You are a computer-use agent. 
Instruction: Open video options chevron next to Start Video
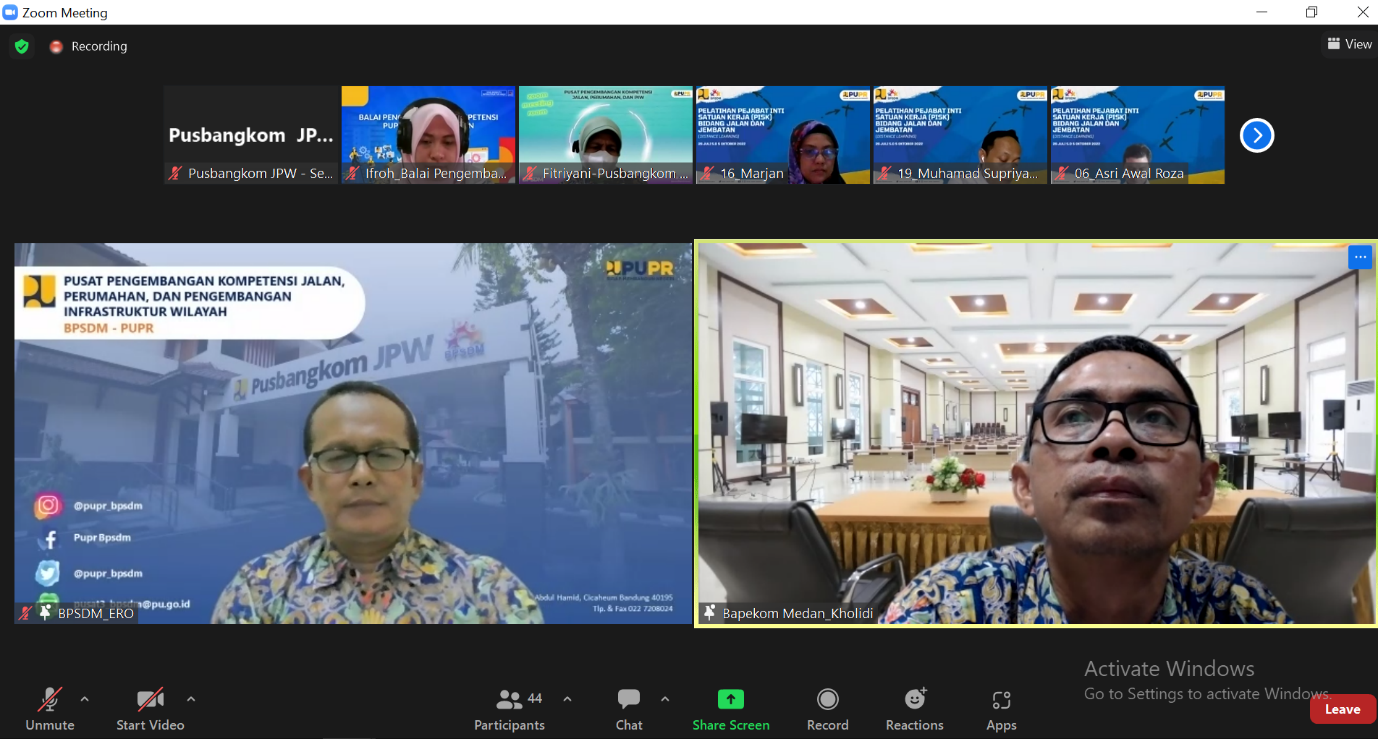[190, 699]
